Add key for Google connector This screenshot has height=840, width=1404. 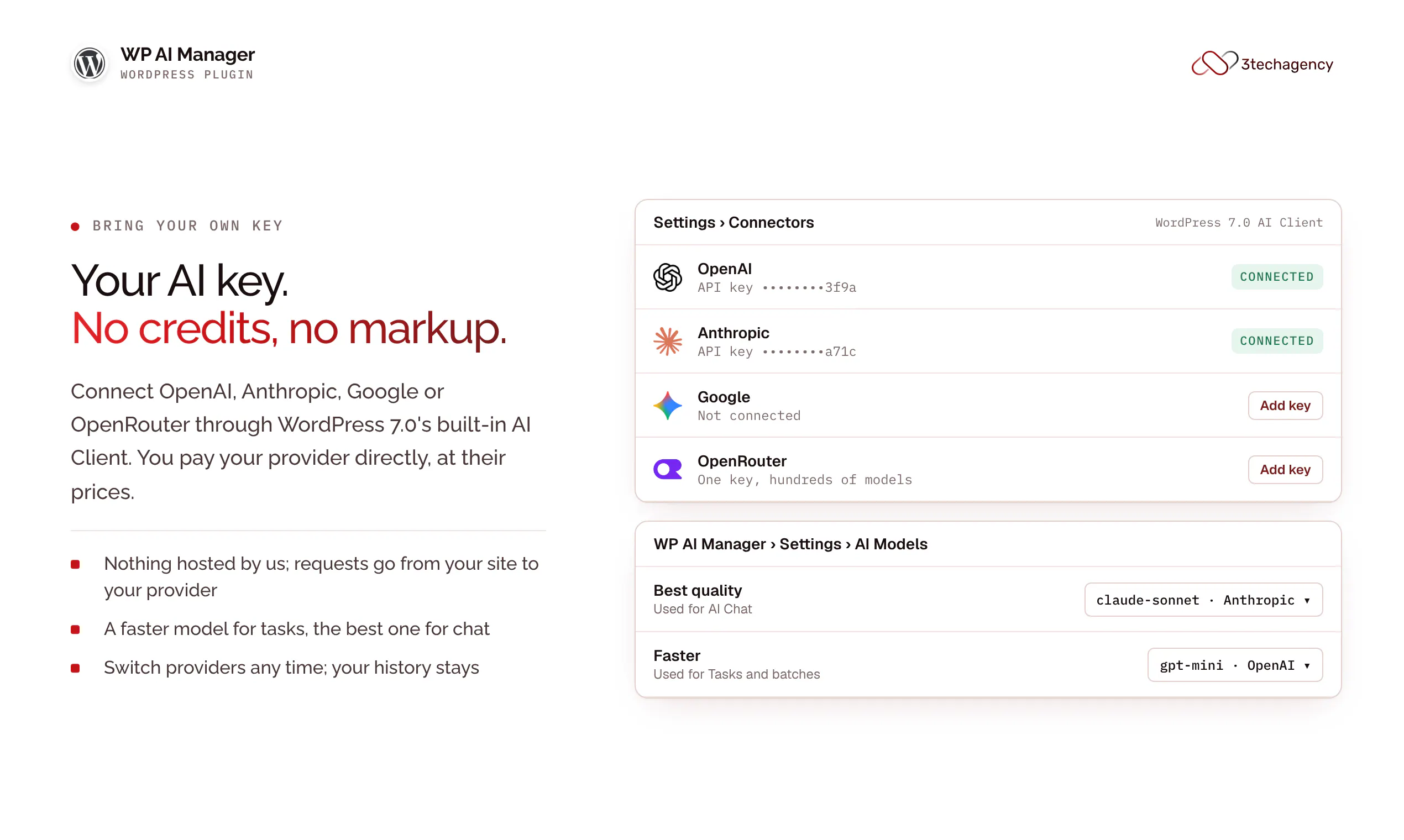[x=1285, y=405]
